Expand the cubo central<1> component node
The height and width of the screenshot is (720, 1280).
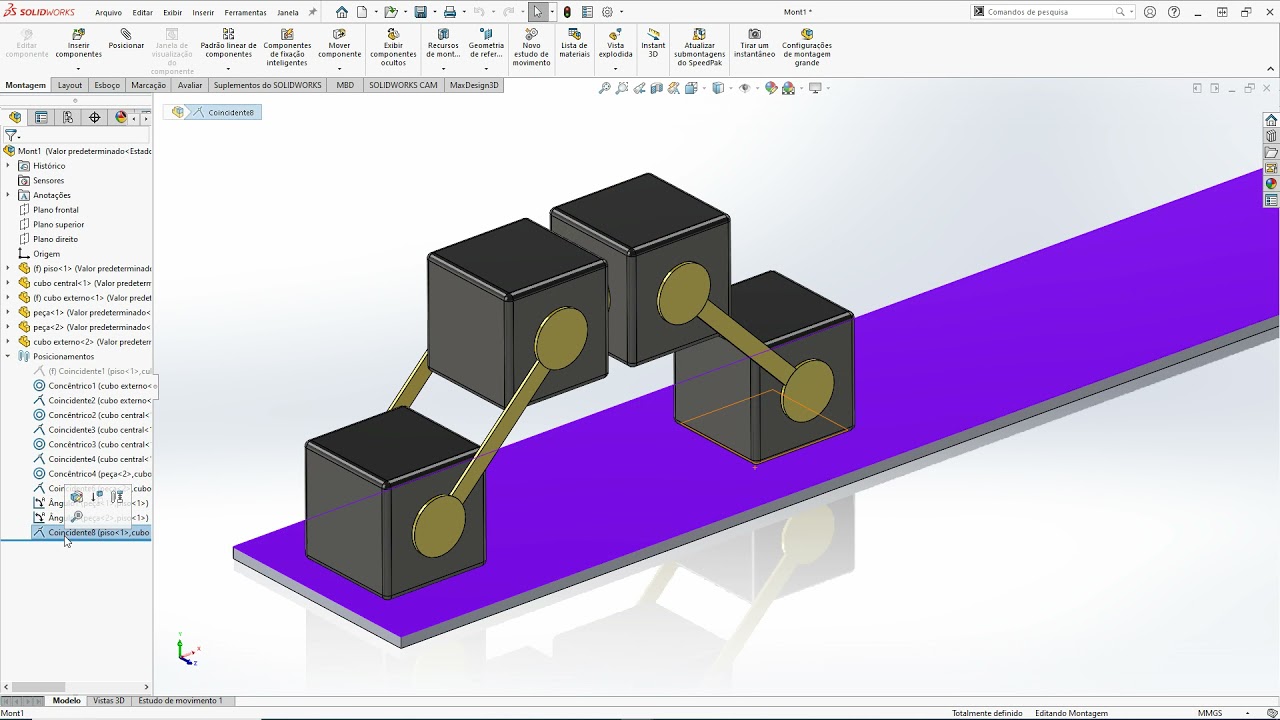coord(8,283)
